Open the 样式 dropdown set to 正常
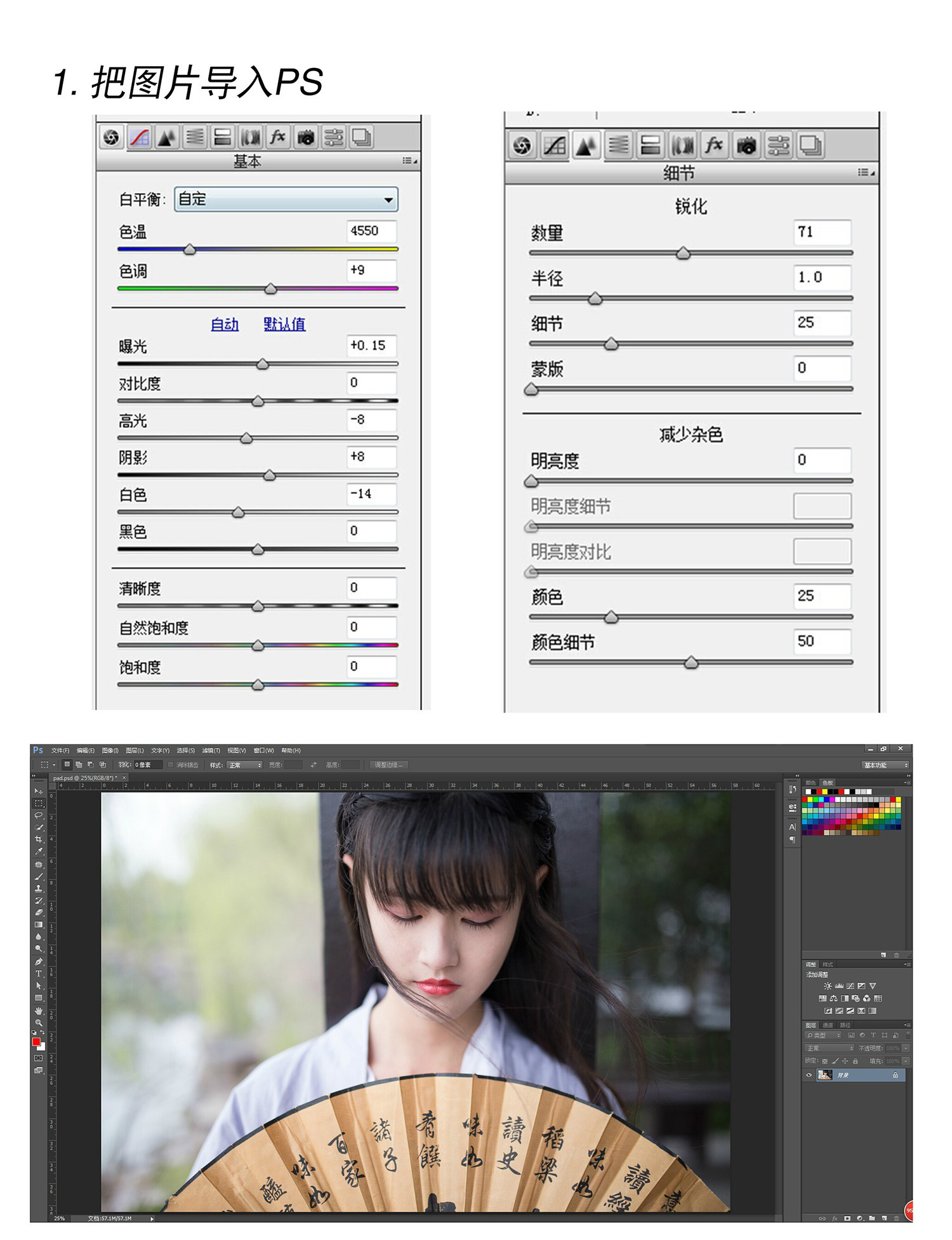This screenshot has height=1240, width=952. pyautogui.click(x=244, y=765)
